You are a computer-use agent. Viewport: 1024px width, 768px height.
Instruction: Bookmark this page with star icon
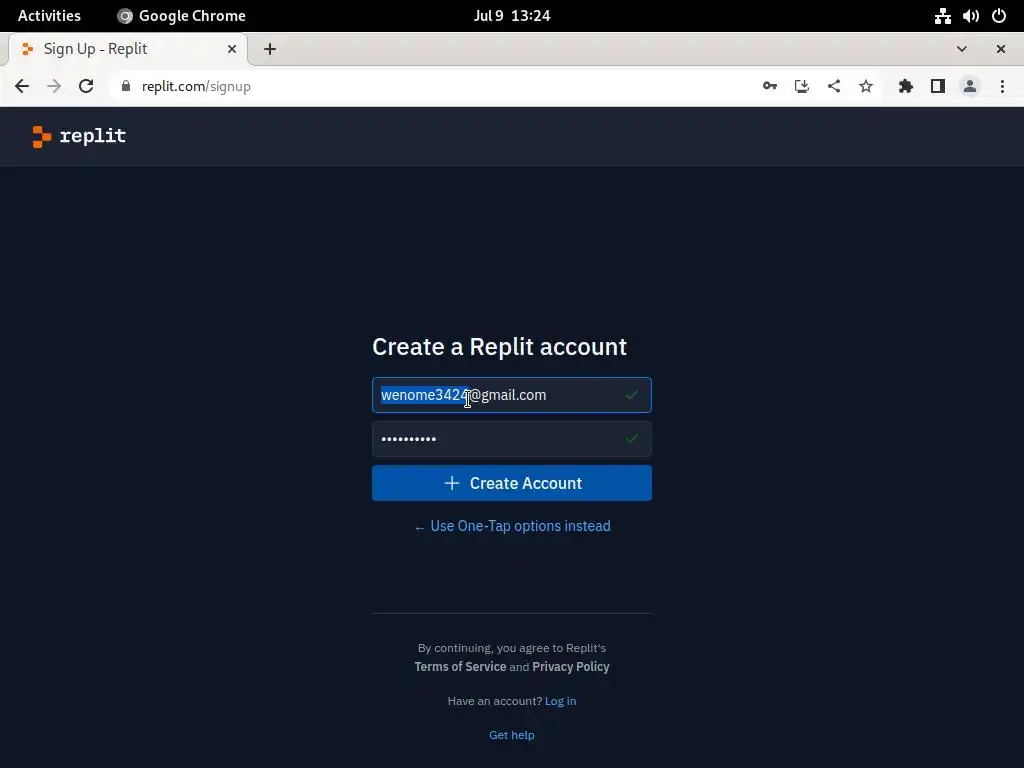[866, 86]
